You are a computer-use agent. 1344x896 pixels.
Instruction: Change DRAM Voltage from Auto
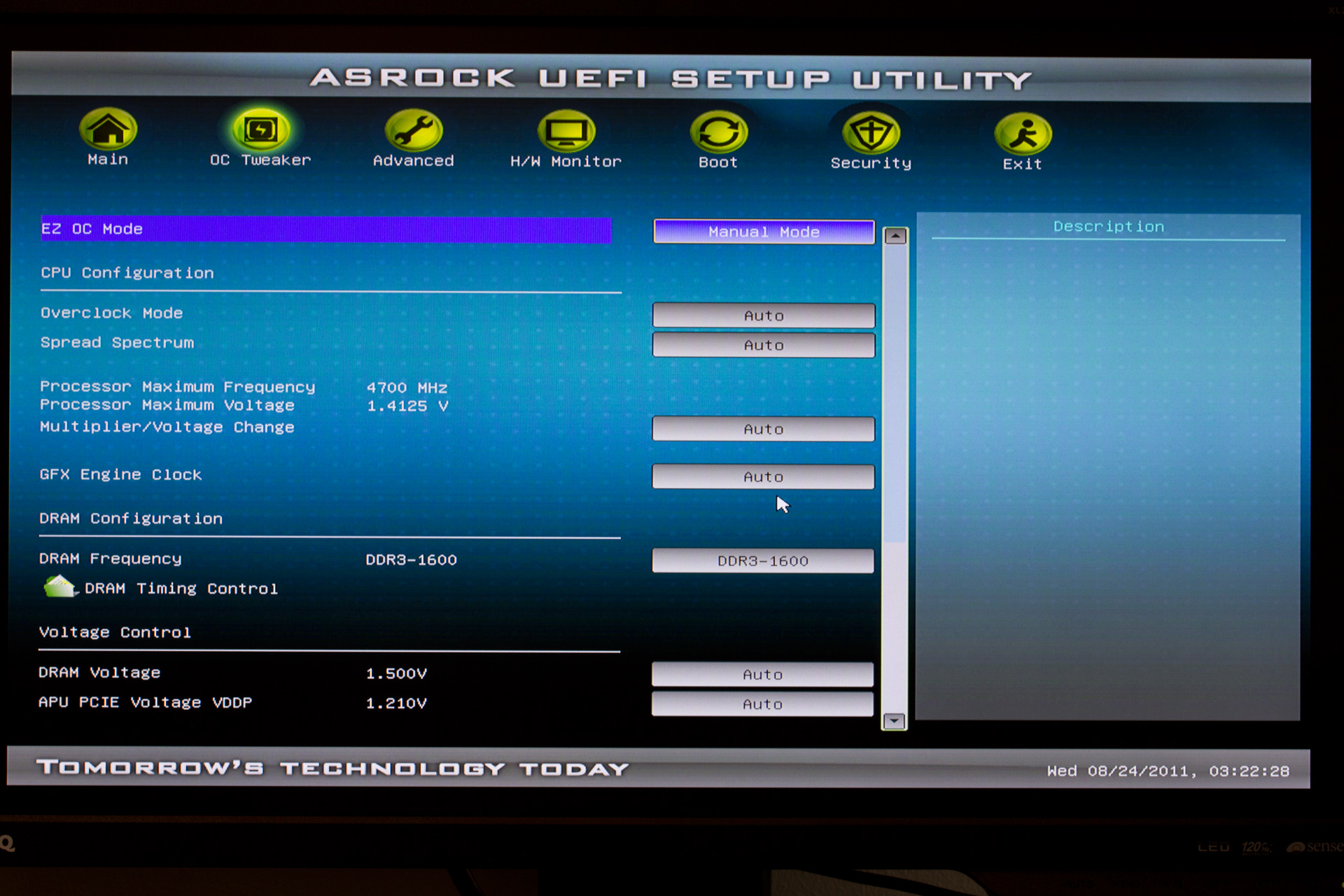click(762, 673)
